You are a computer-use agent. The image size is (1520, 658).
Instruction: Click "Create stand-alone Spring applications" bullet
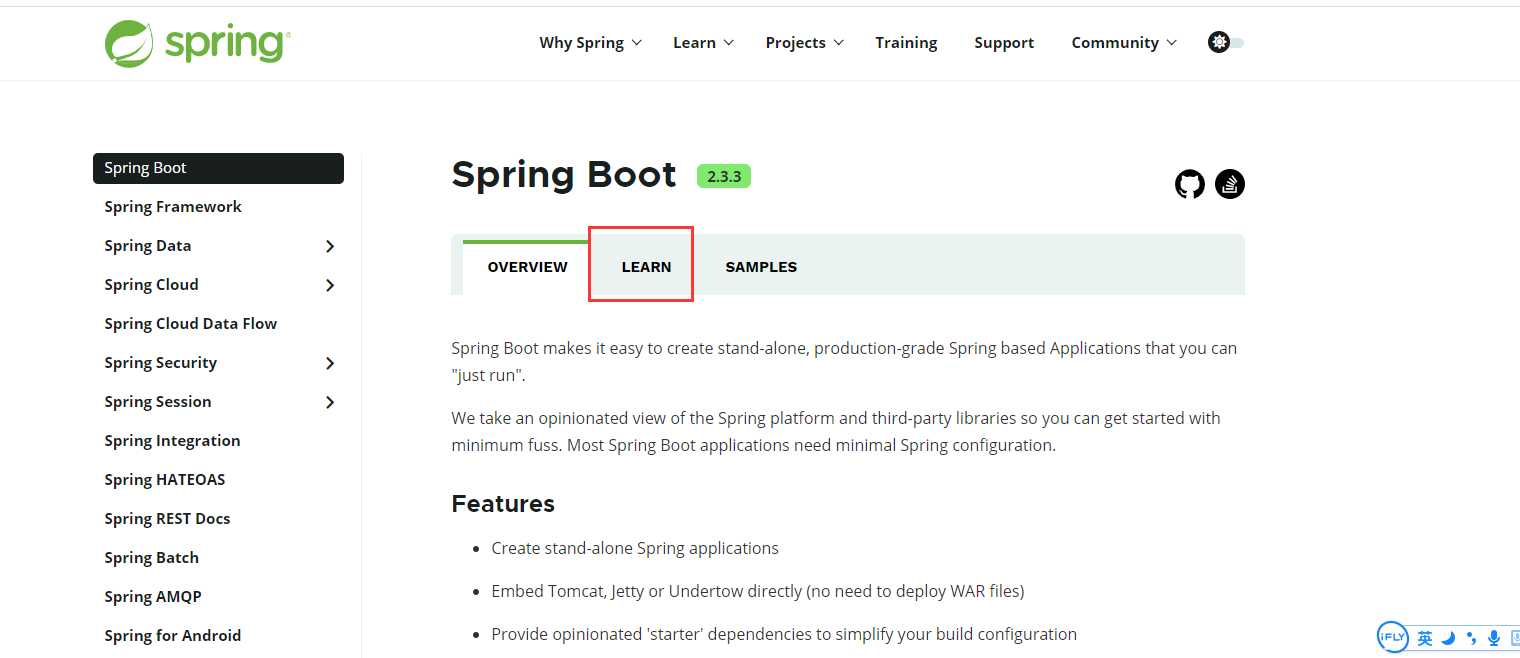click(x=635, y=548)
